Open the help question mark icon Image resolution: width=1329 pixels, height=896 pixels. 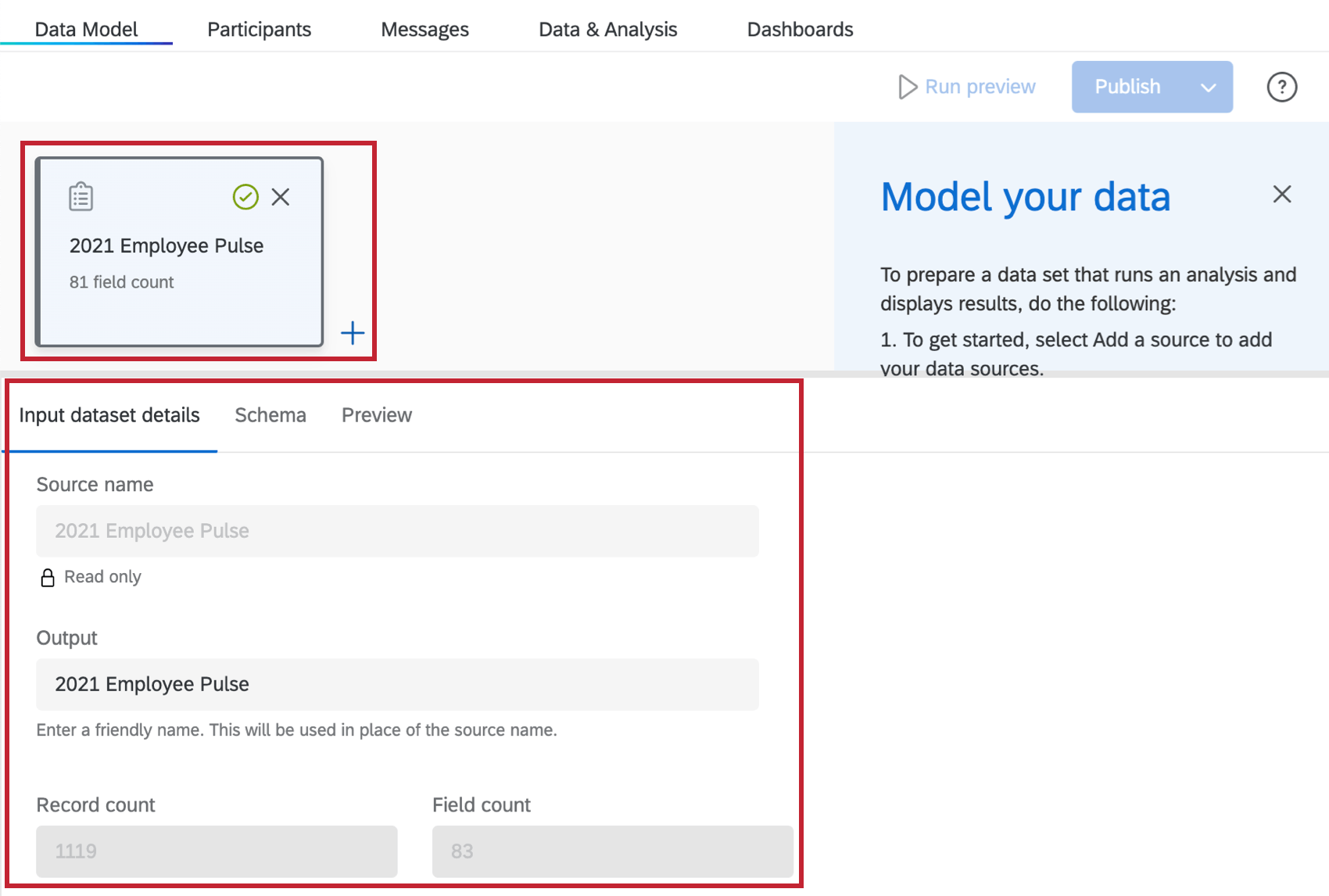1281,87
